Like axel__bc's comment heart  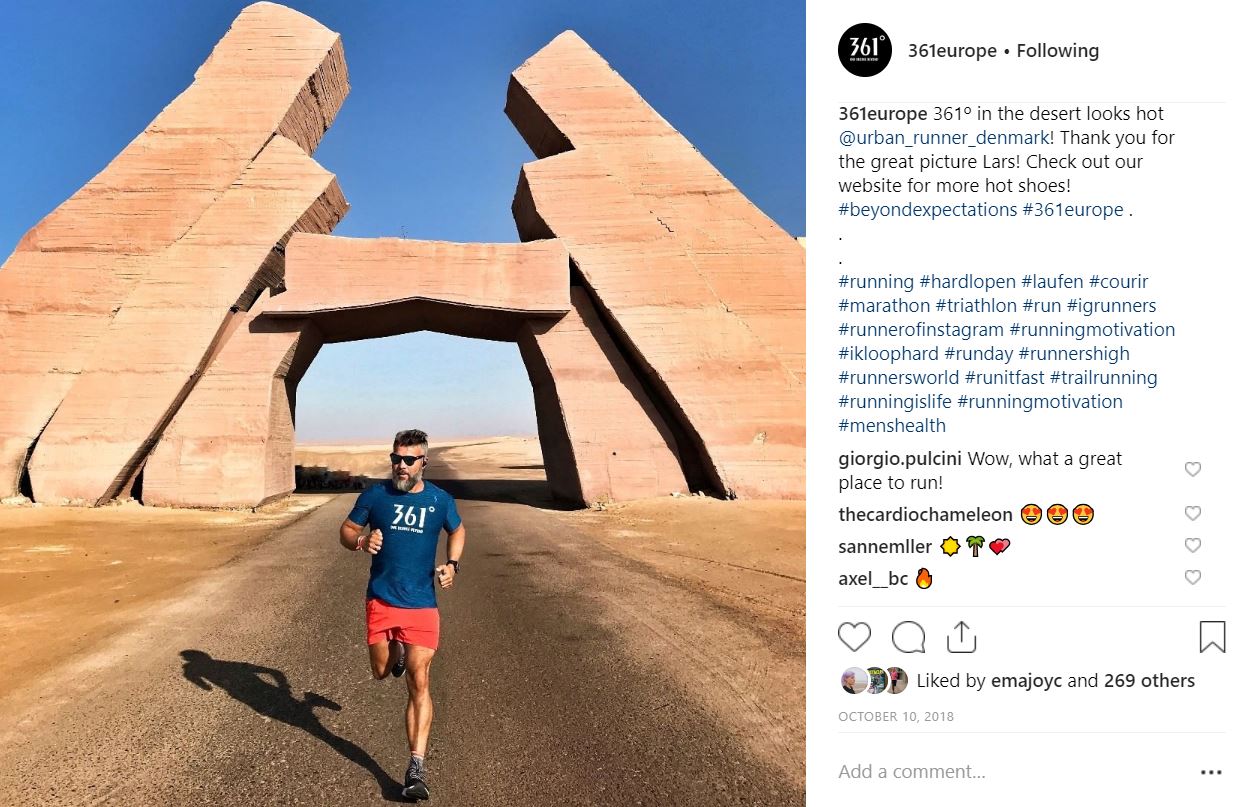[1192, 577]
